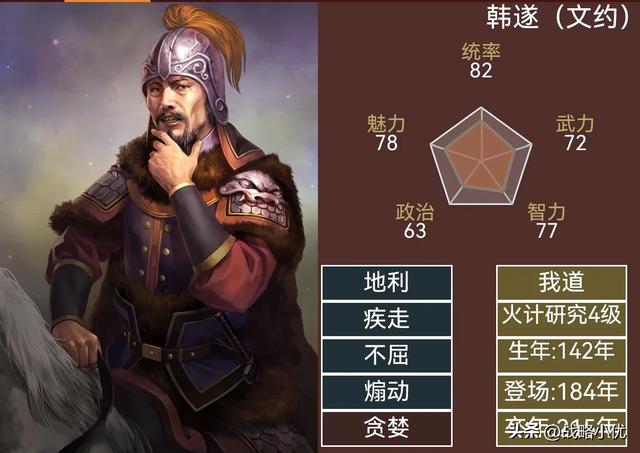This screenshot has width=640, height=453.
Task: Click the orange tab bar at top
Action: point(107,1)
